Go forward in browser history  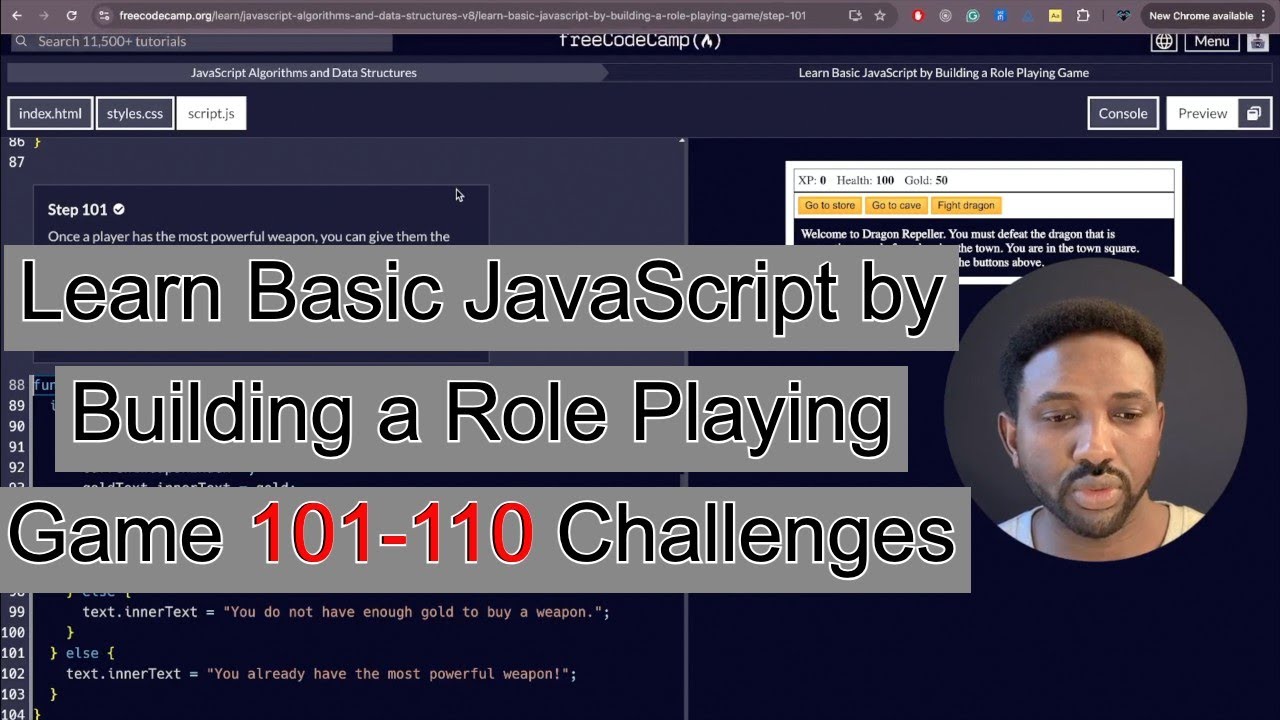(x=44, y=16)
